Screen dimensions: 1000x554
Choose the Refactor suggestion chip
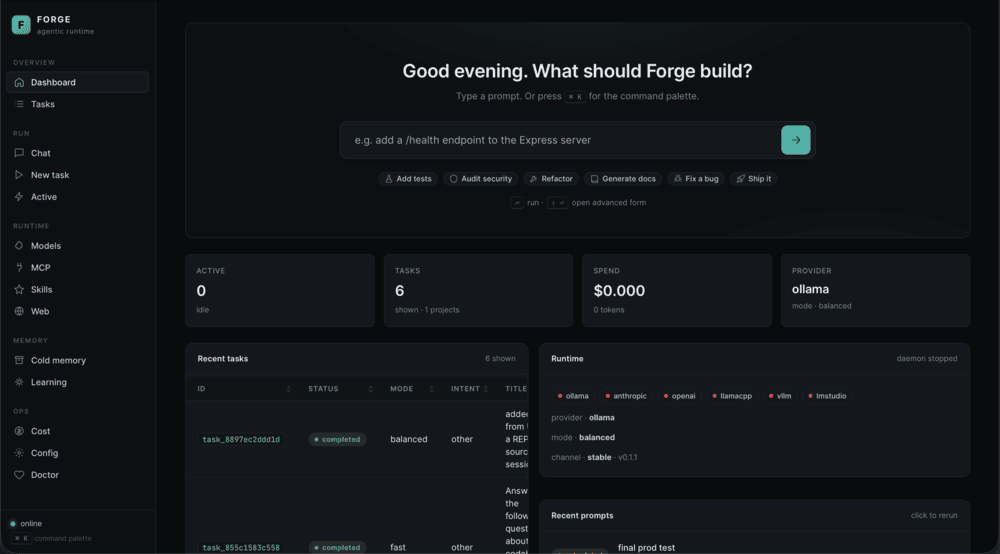pyautogui.click(x=551, y=179)
